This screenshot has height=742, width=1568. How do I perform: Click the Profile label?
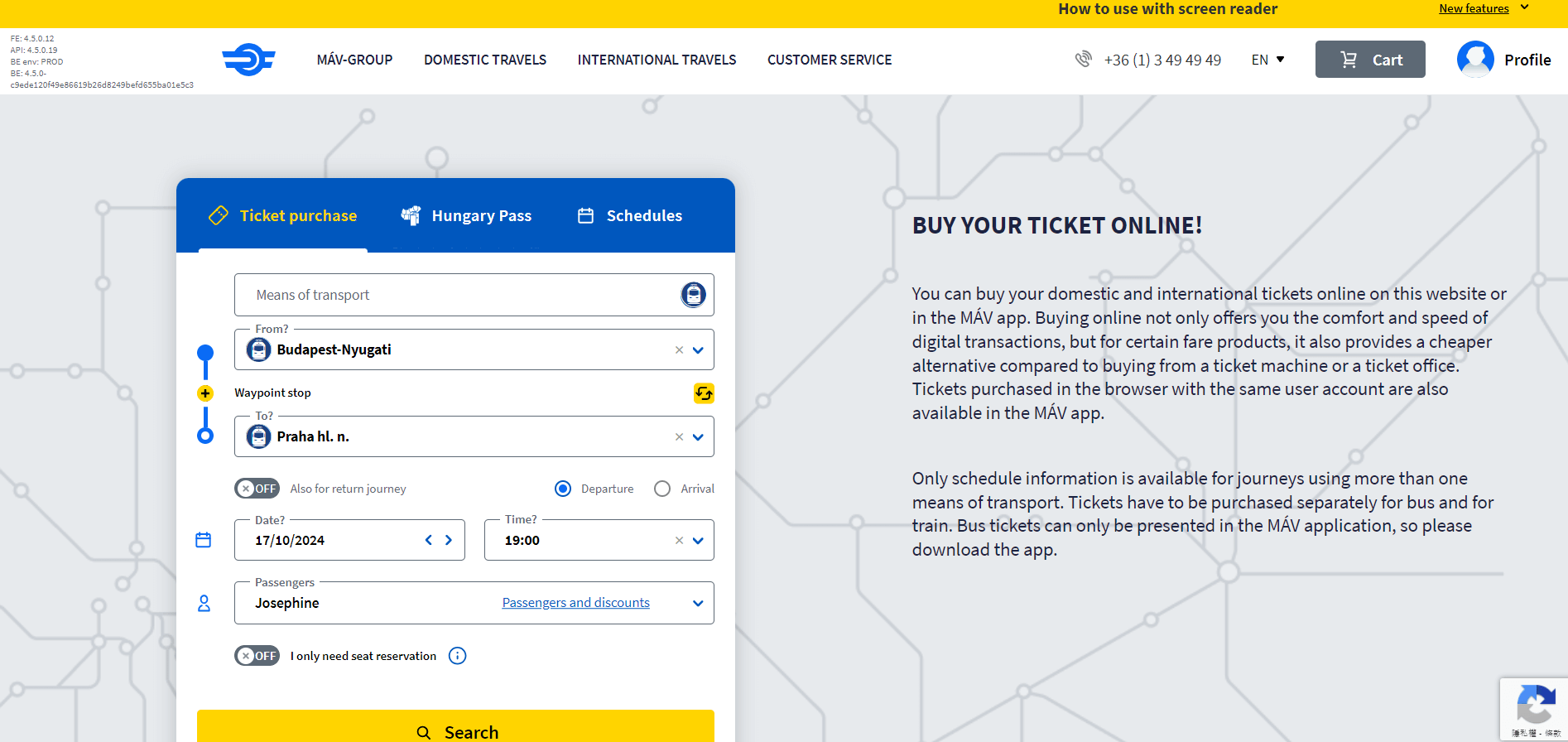pos(1527,60)
